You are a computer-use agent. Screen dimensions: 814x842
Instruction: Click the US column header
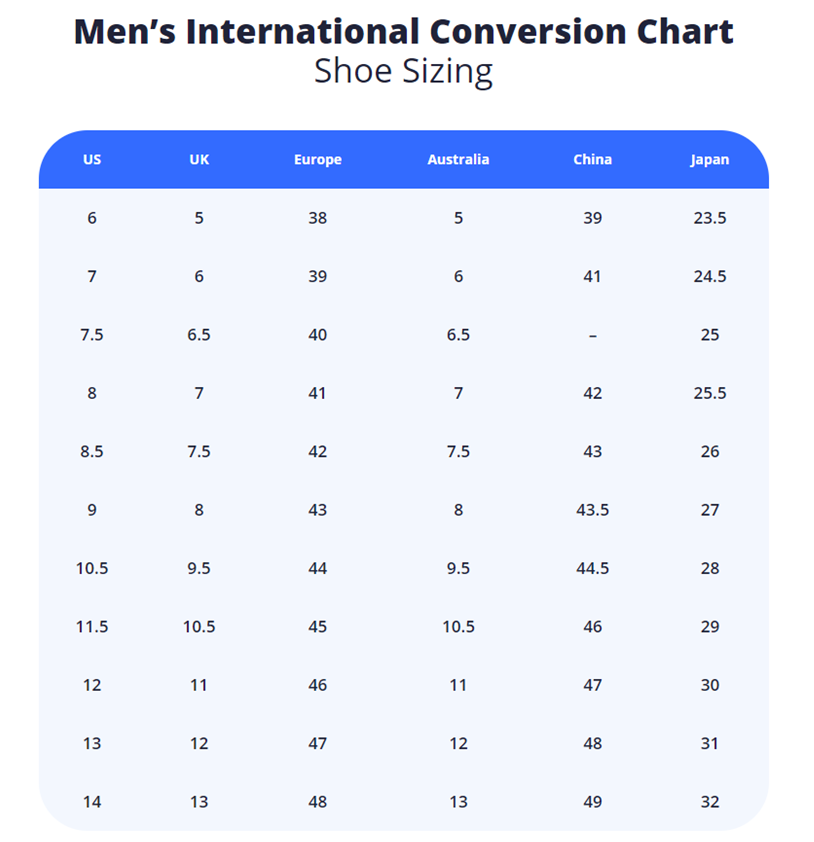(x=92, y=159)
